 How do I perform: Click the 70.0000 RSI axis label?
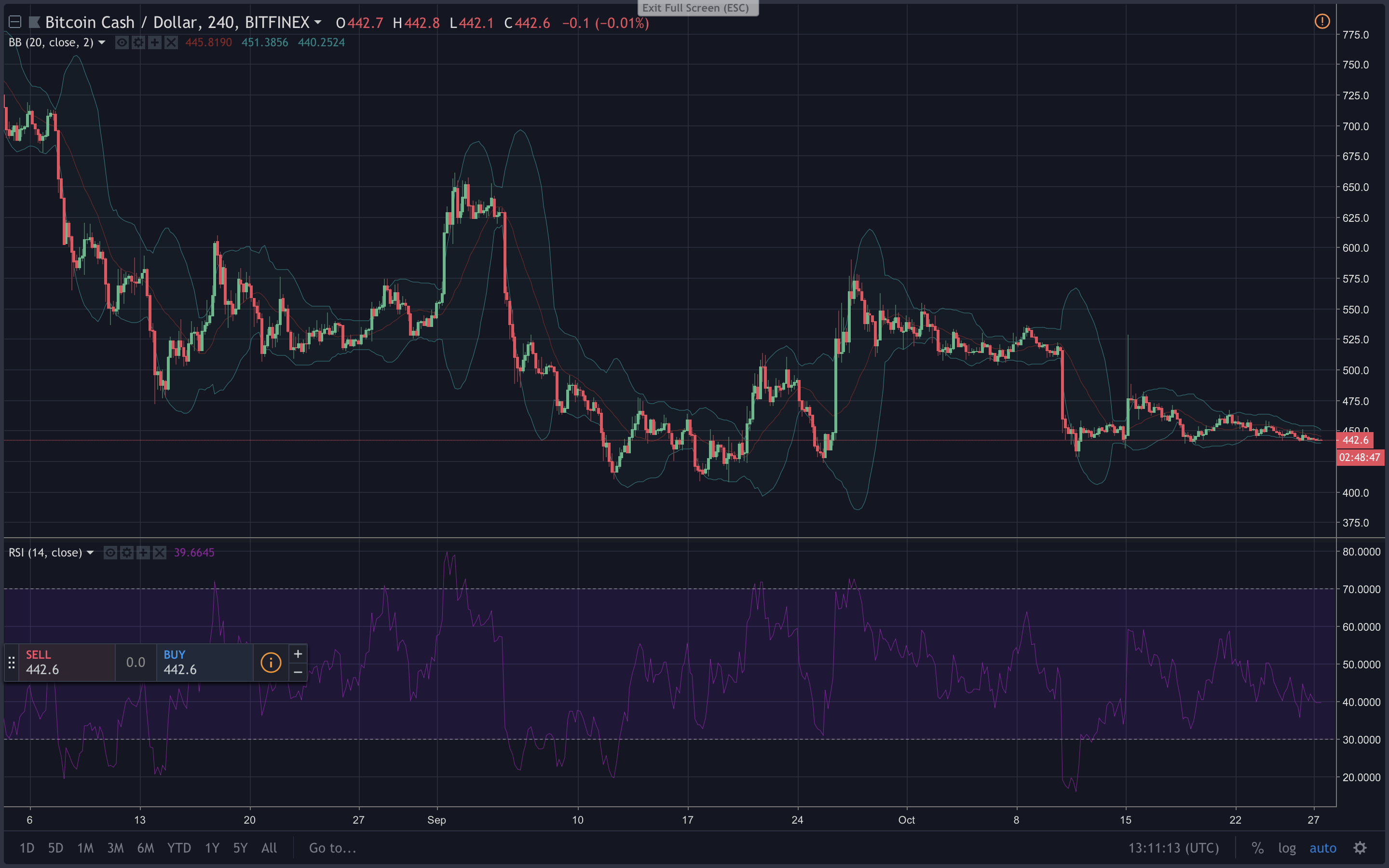pos(1361,589)
